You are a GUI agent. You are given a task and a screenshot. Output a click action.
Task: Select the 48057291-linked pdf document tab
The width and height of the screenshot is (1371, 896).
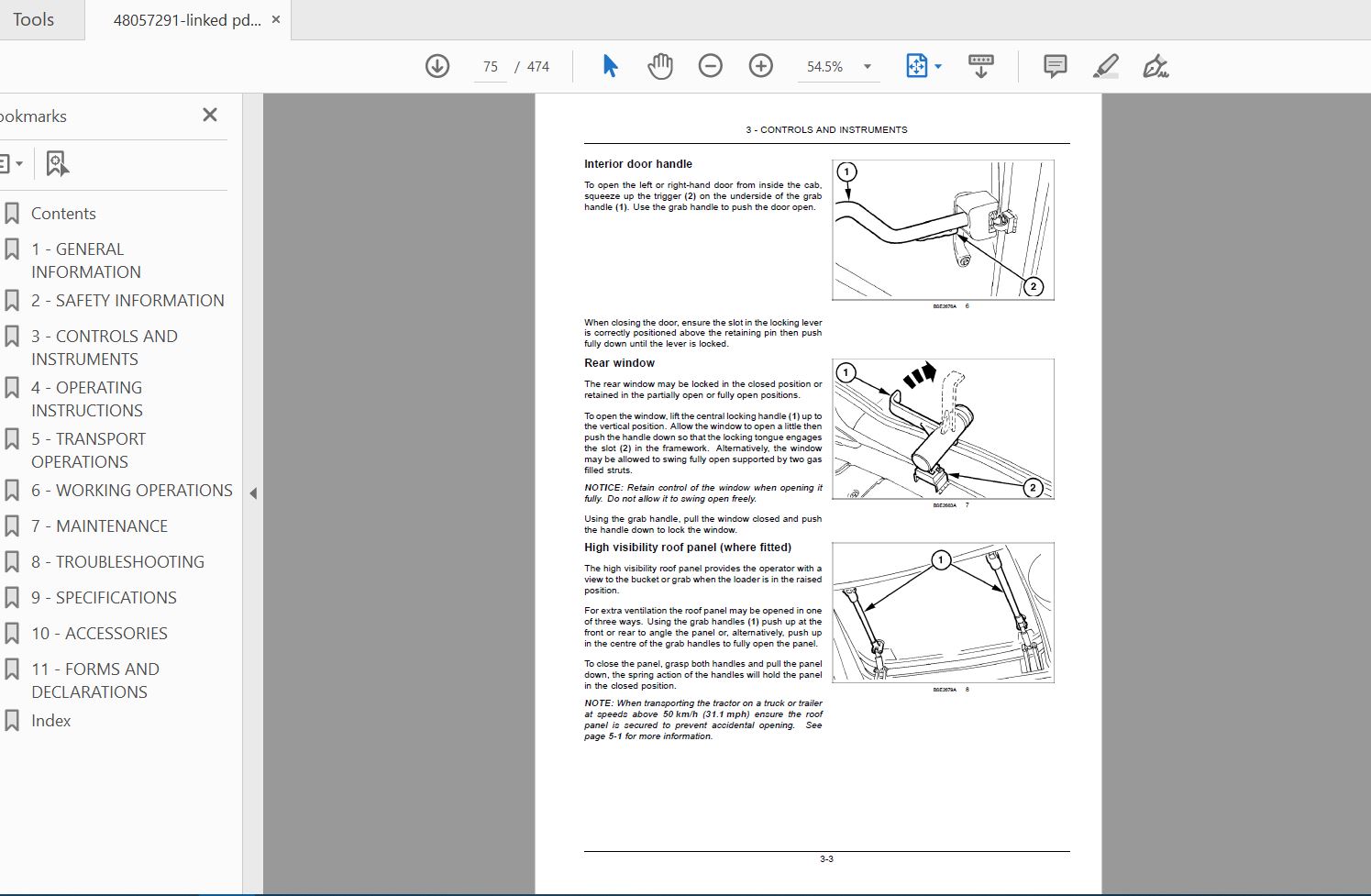pyautogui.click(x=187, y=20)
